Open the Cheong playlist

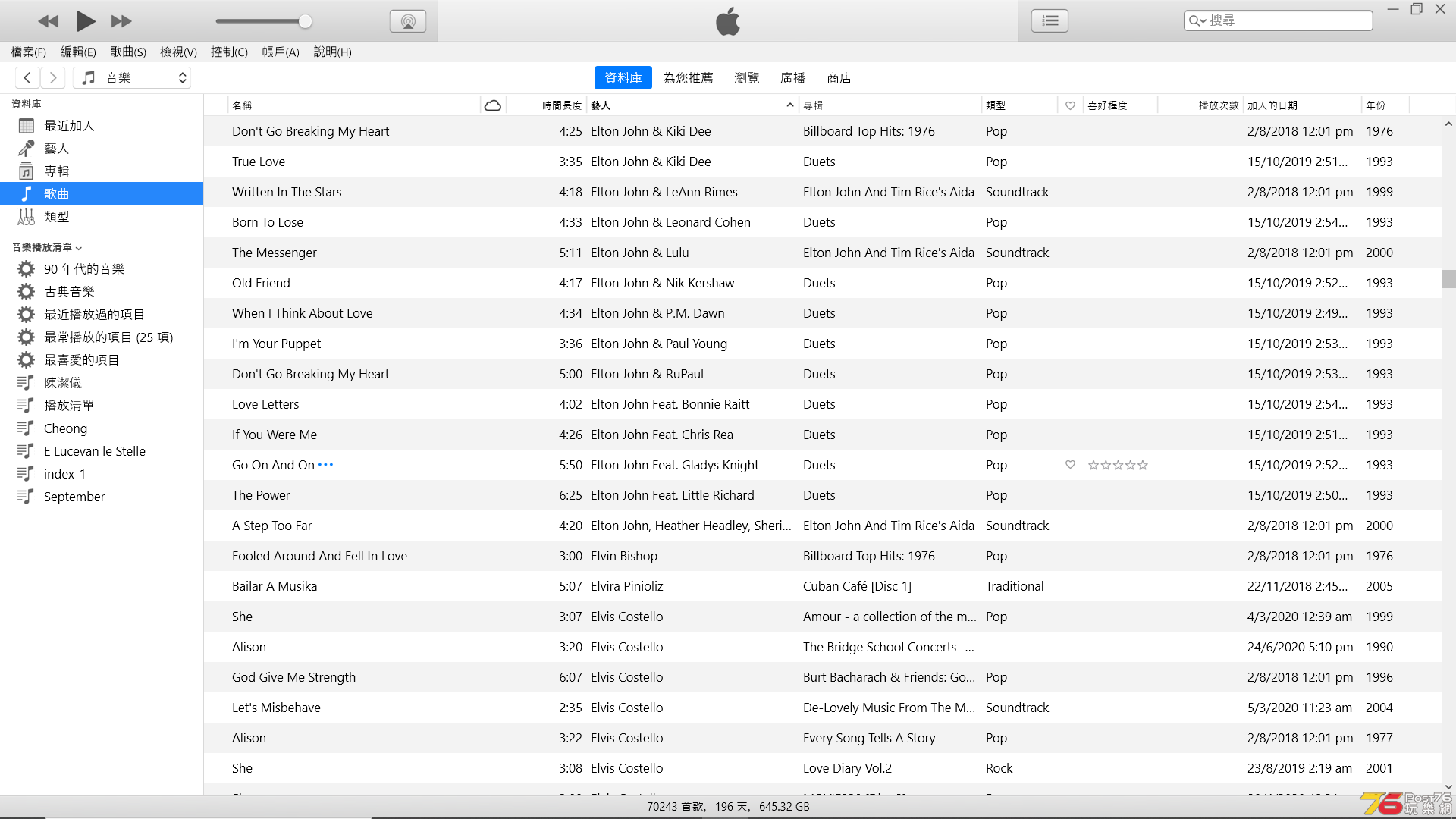102,428
